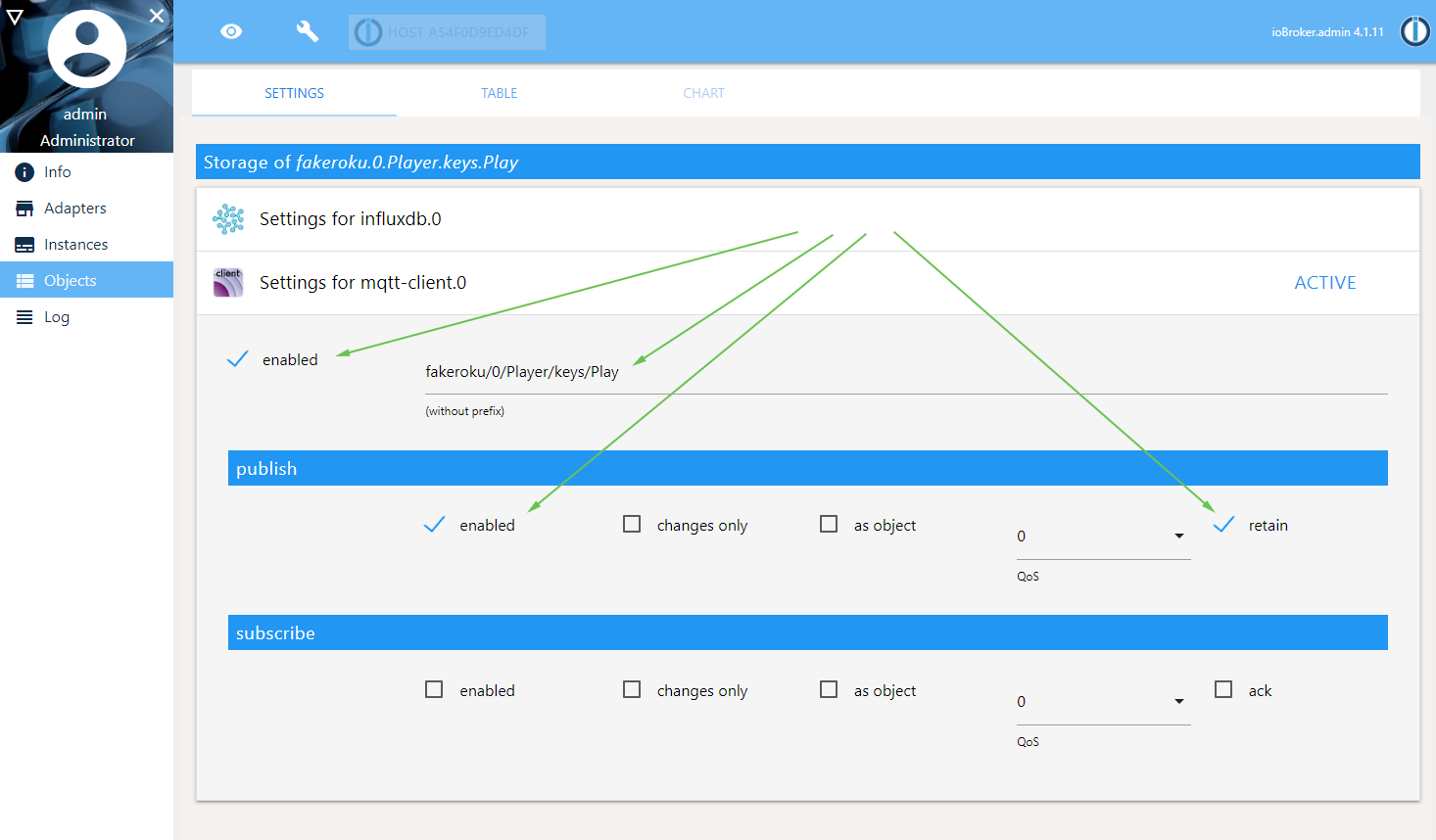This screenshot has width=1436, height=840.
Task: Open Objects in the sidebar
Action: [x=86, y=280]
